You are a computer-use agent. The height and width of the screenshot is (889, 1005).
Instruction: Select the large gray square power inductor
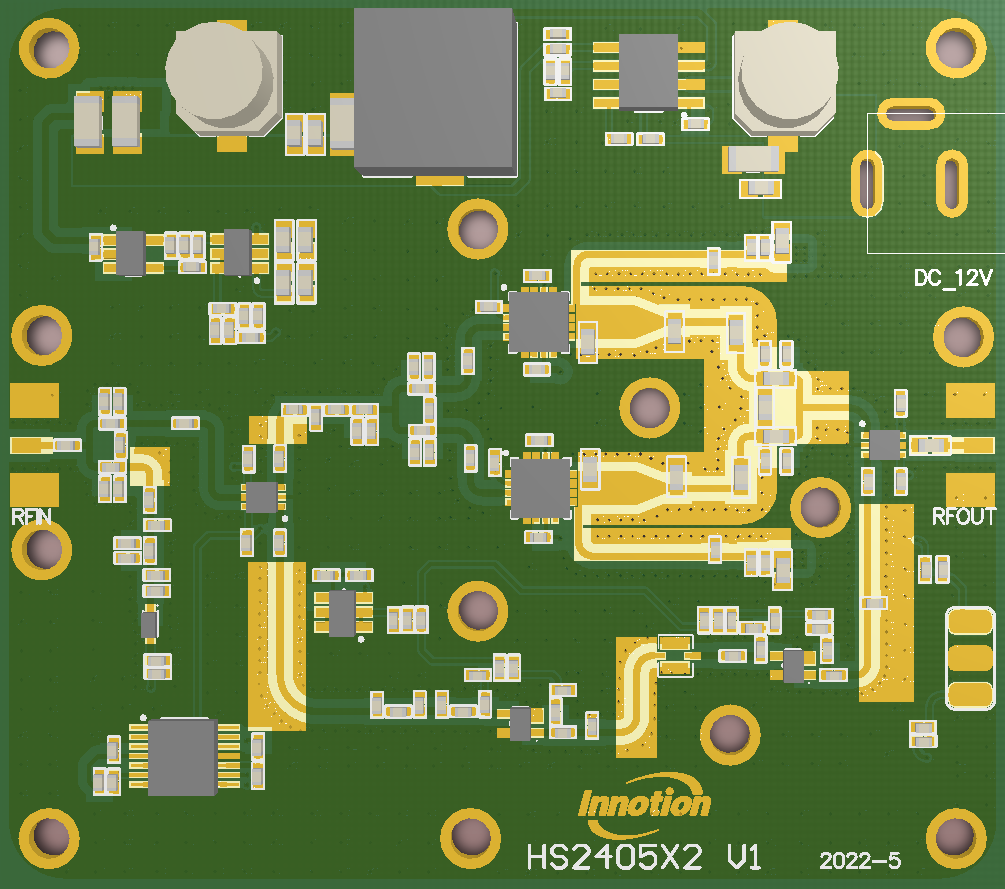(x=435, y=92)
